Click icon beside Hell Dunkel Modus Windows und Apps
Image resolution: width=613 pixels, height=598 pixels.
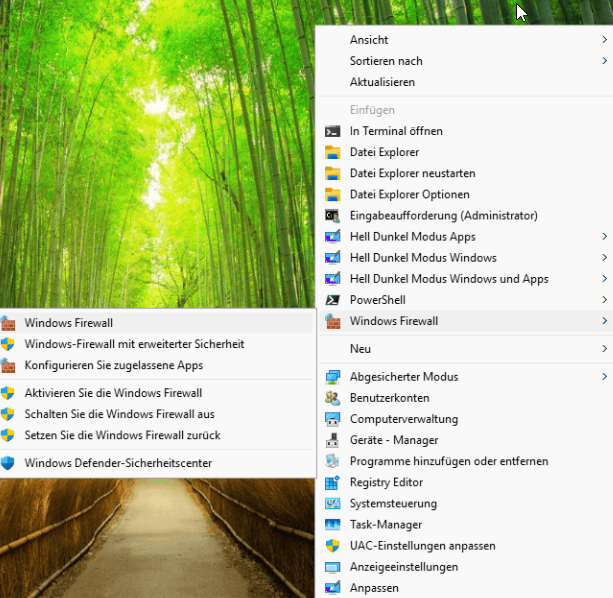coord(333,279)
